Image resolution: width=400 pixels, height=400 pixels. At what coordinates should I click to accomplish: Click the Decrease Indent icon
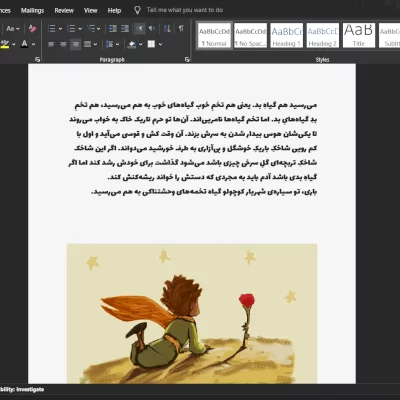pos(113,29)
